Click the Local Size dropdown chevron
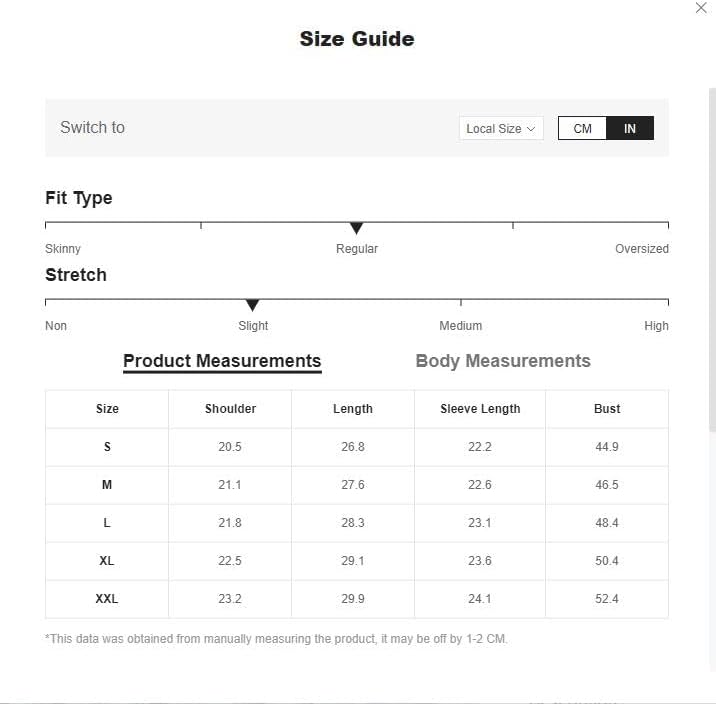716x704 pixels. [x=531, y=128]
